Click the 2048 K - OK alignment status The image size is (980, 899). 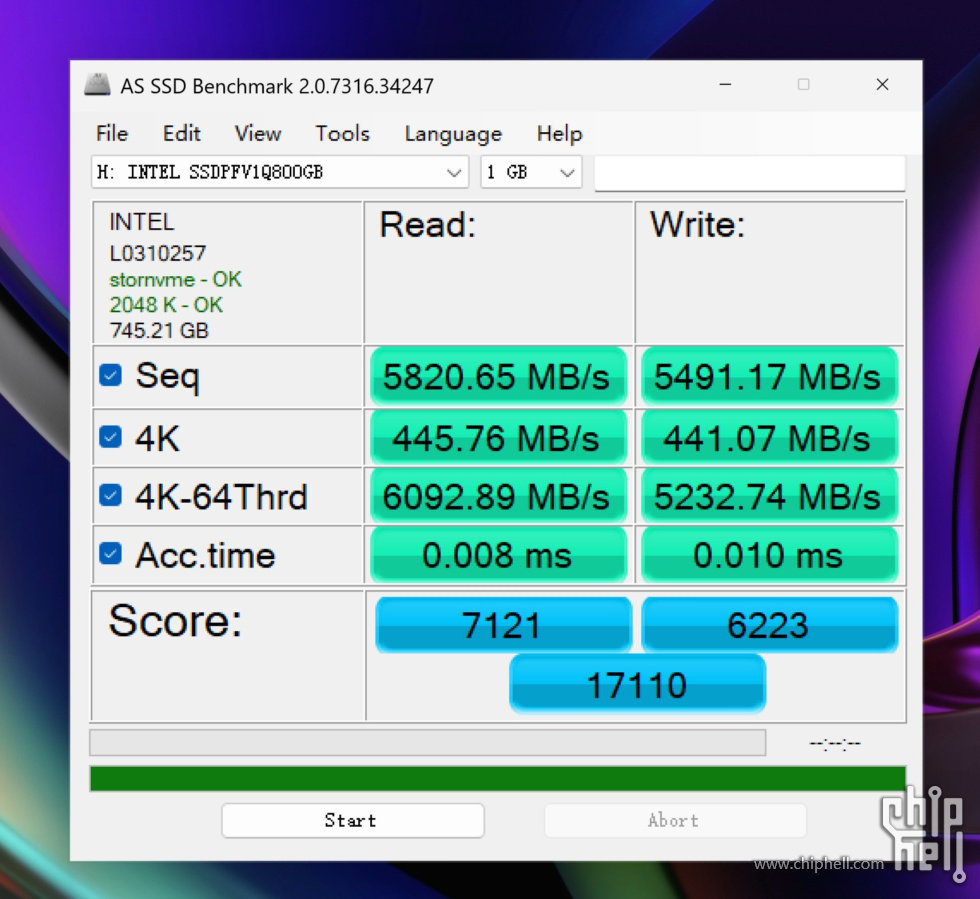click(166, 305)
